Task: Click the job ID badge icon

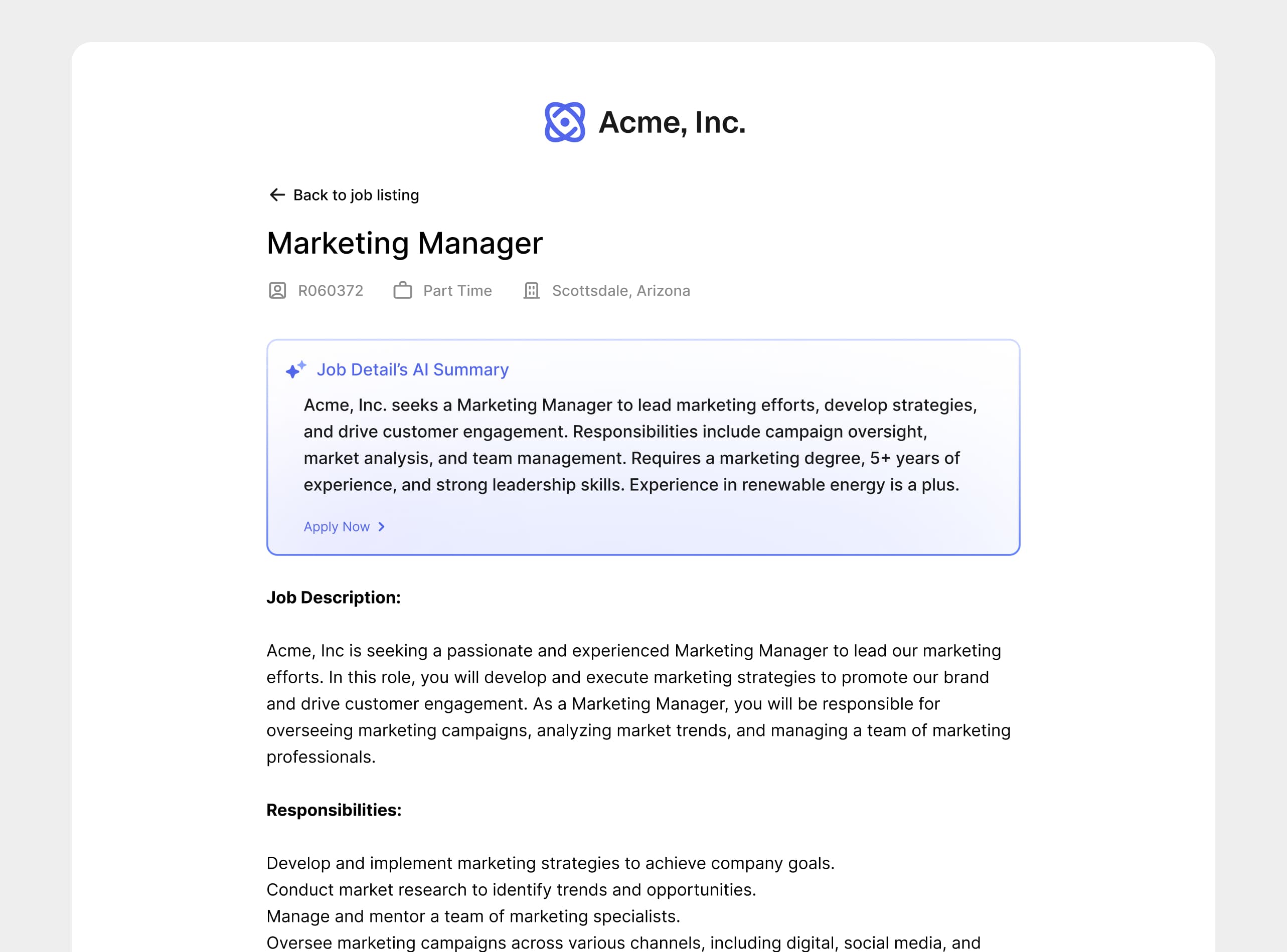Action: 277,290
